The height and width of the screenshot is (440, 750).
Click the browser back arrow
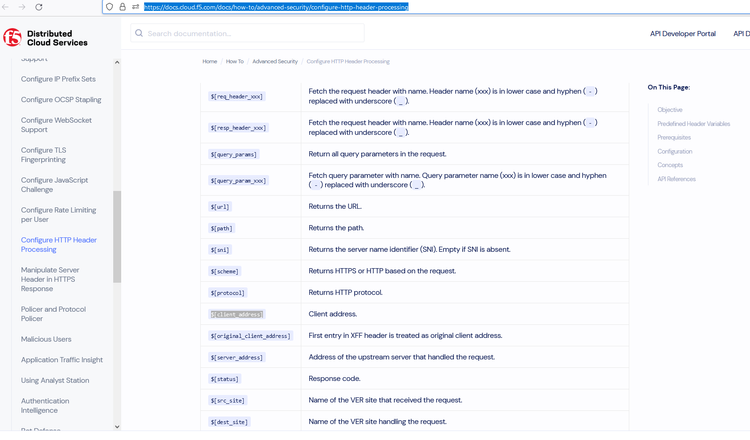[6, 7]
